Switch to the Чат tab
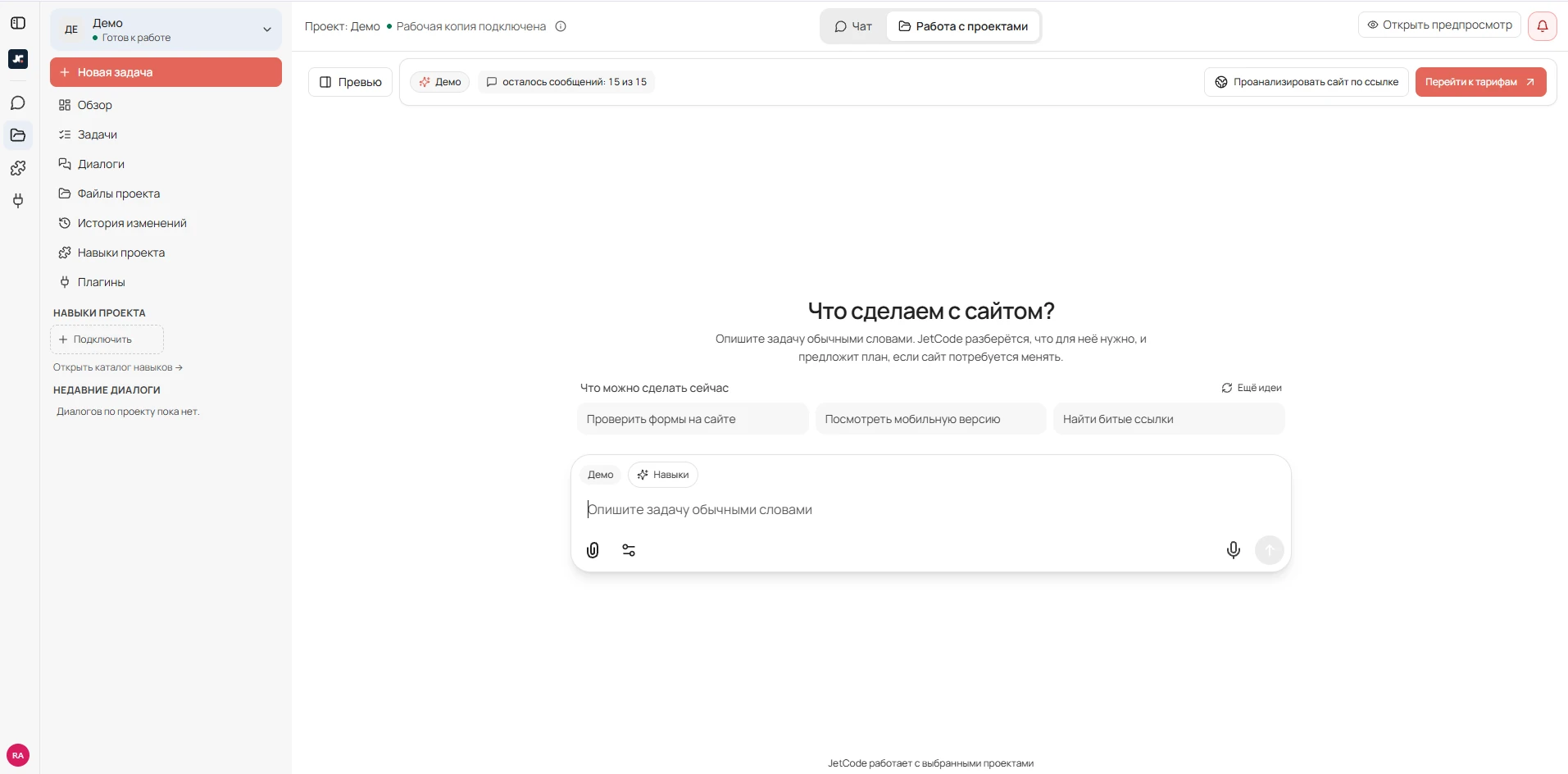Screen dimensions: 1568x774 tap(853, 26)
